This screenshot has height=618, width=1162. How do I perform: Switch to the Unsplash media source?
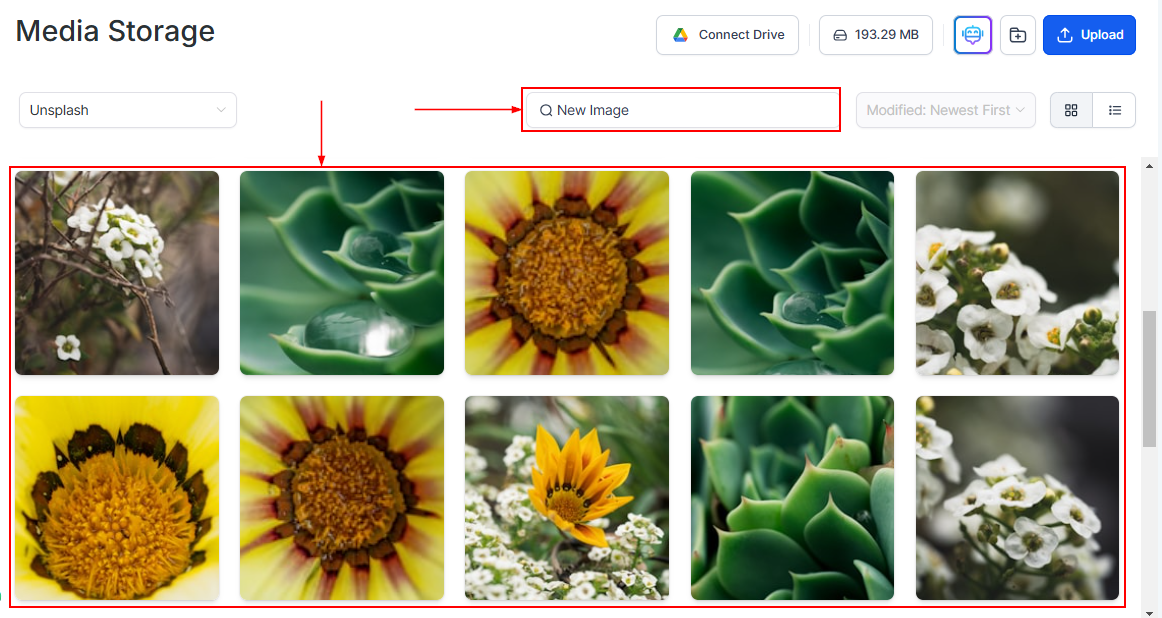(x=127, y=110)
